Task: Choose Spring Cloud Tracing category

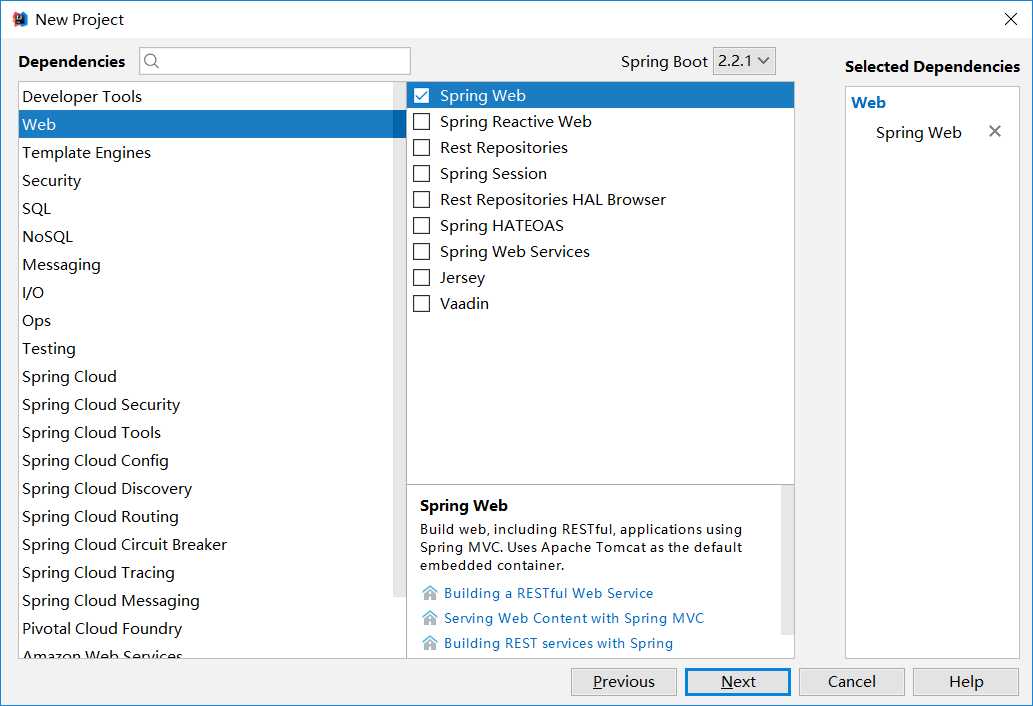Action: (206, 572)
